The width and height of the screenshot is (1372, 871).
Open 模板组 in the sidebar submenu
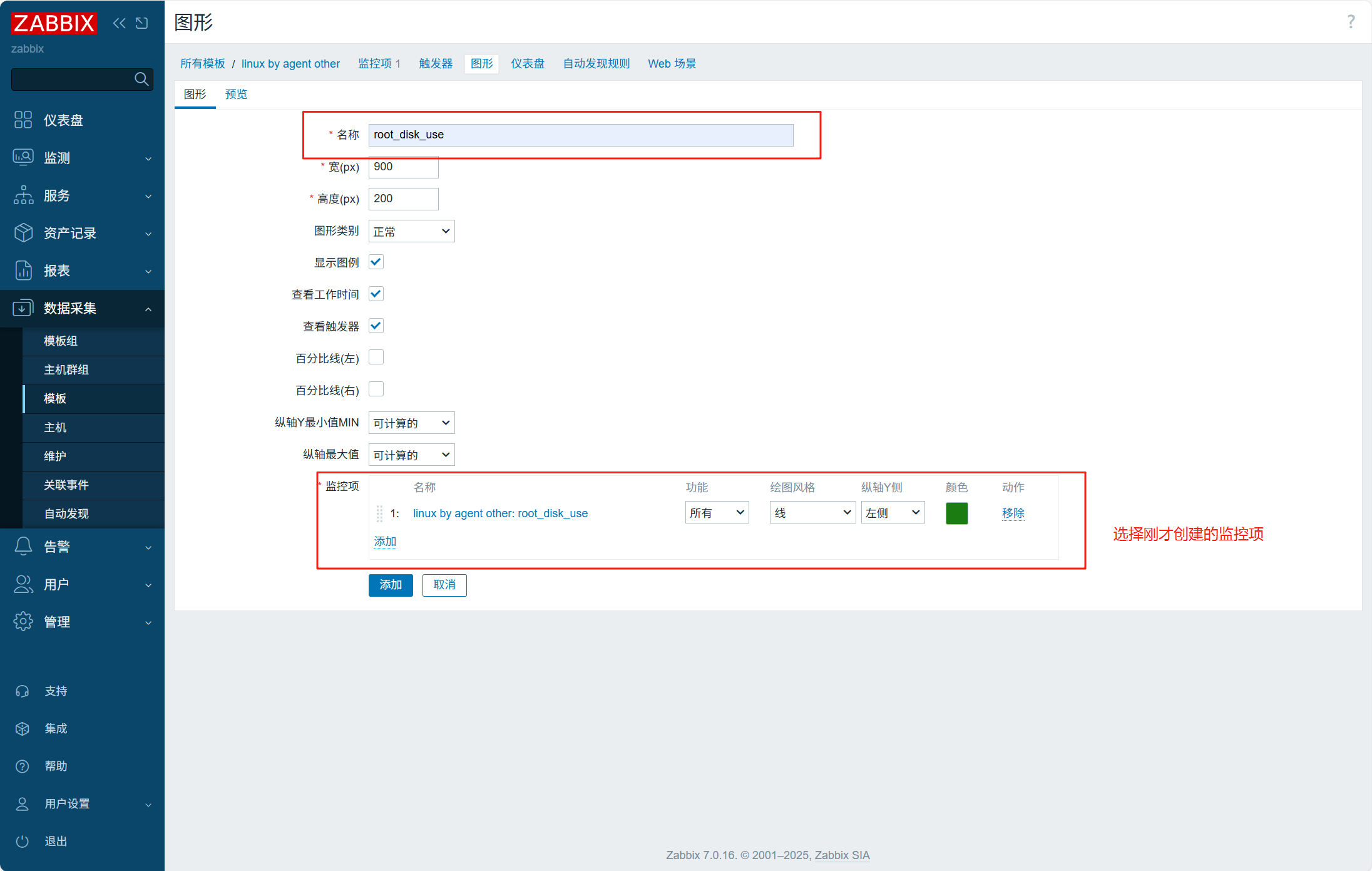coord(93,341)
